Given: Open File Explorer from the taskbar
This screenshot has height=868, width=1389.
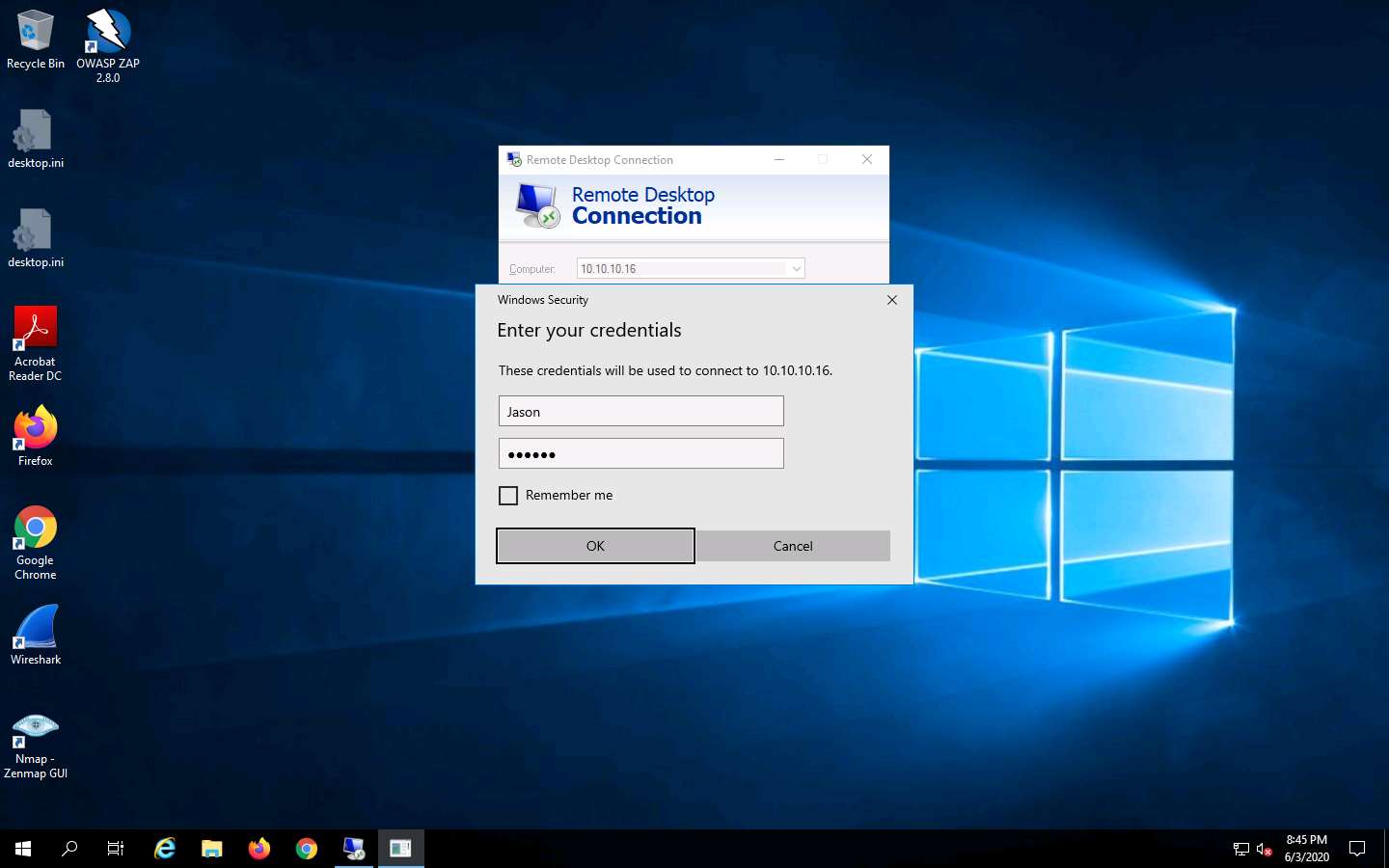Looking at the screenshot, I should pyautogui.click(x=212, y=849).
